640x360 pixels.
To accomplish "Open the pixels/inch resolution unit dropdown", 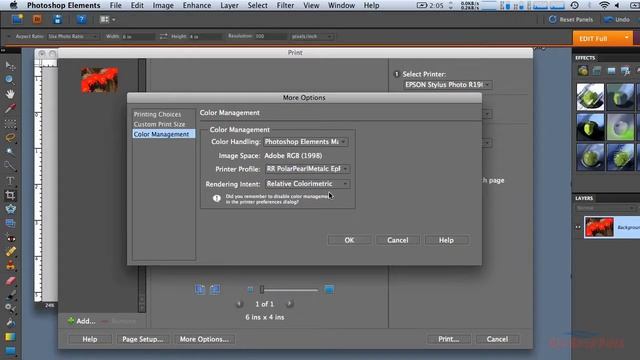I will click(x=312, y=36).
